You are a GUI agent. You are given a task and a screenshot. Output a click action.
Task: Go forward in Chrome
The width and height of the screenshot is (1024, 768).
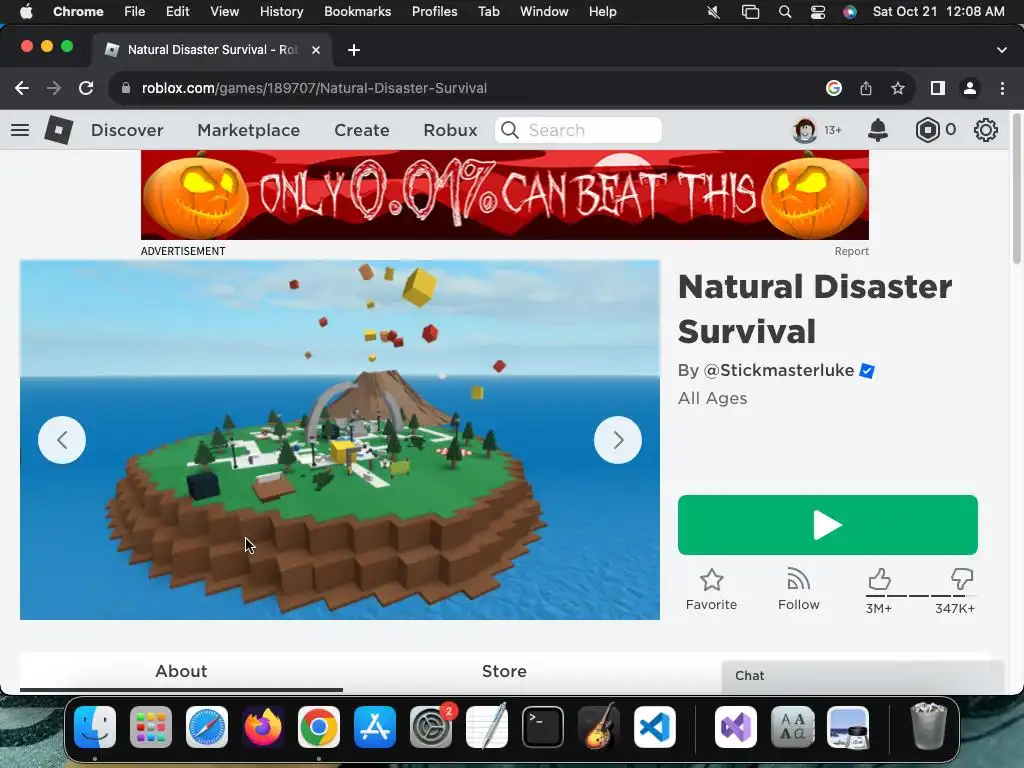(54, 88)
